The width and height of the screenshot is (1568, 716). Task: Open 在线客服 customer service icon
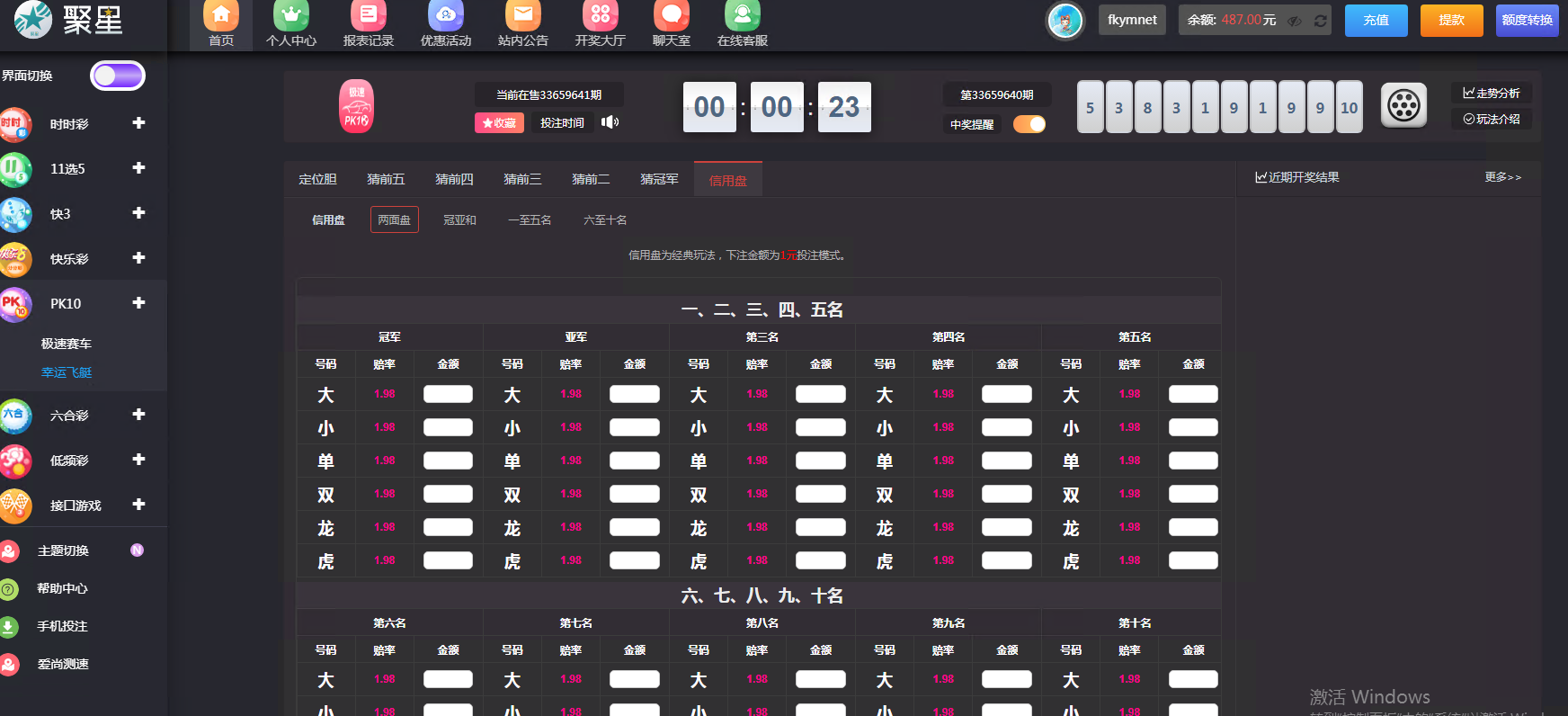pyautogui.click(x=742, y=16)
